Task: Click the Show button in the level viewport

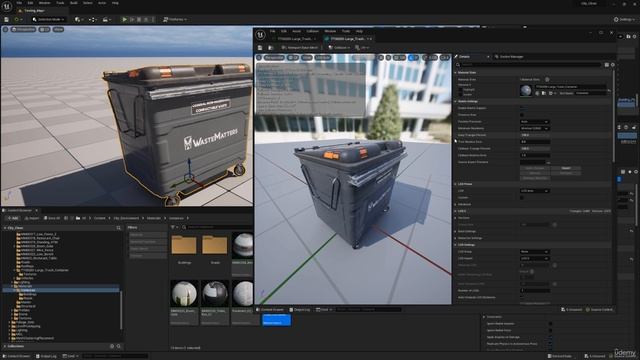Action: 58,29
